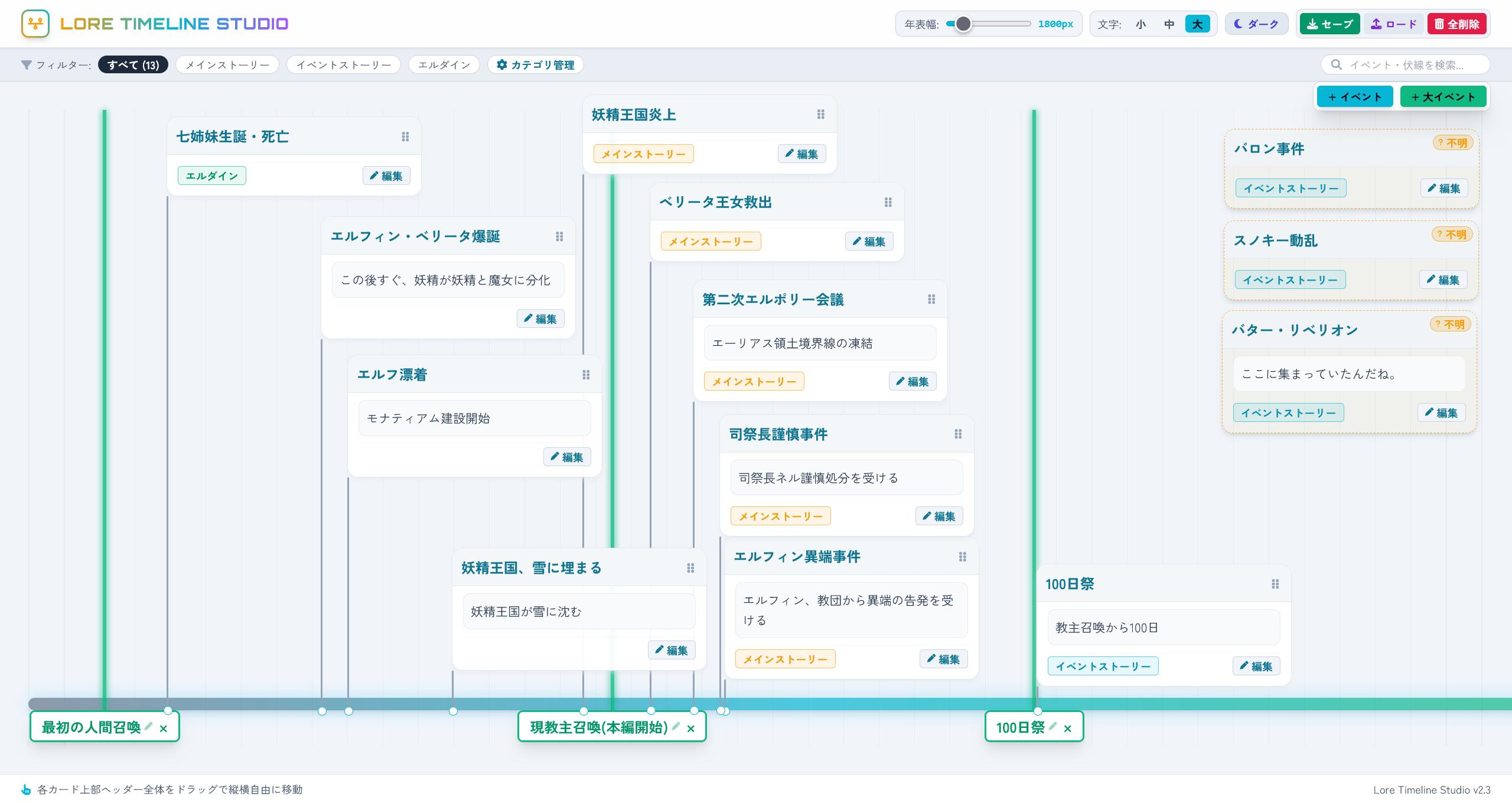Edit the ベリータ王女救出 card

869,241
